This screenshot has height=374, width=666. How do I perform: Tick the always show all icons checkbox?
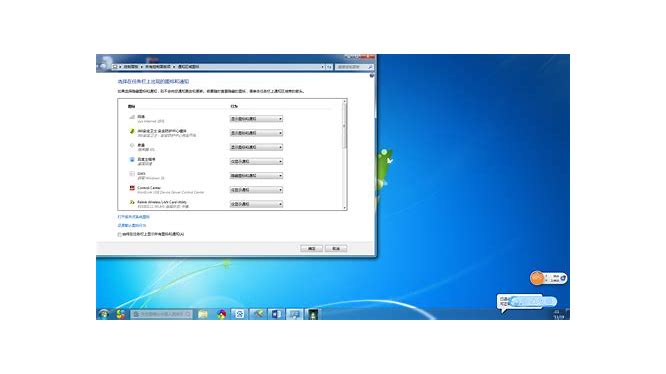tap(119, 234)
